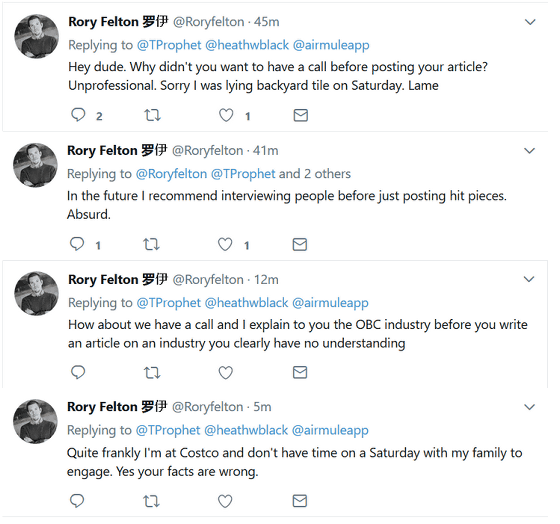Viewport: 560px width, 524px height.
Task: Expand the options chevron on the 41m tweet
Action: (529, 151)
